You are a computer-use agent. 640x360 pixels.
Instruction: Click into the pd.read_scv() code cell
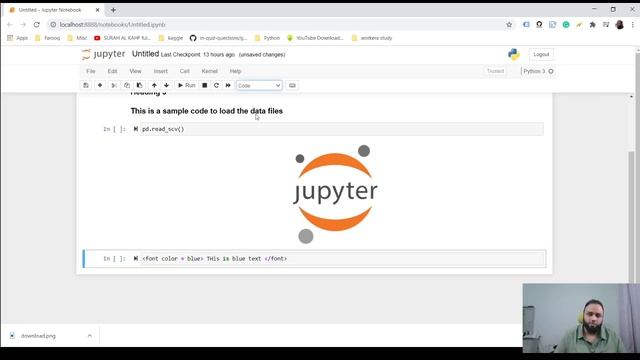click(x=342, y=129)
